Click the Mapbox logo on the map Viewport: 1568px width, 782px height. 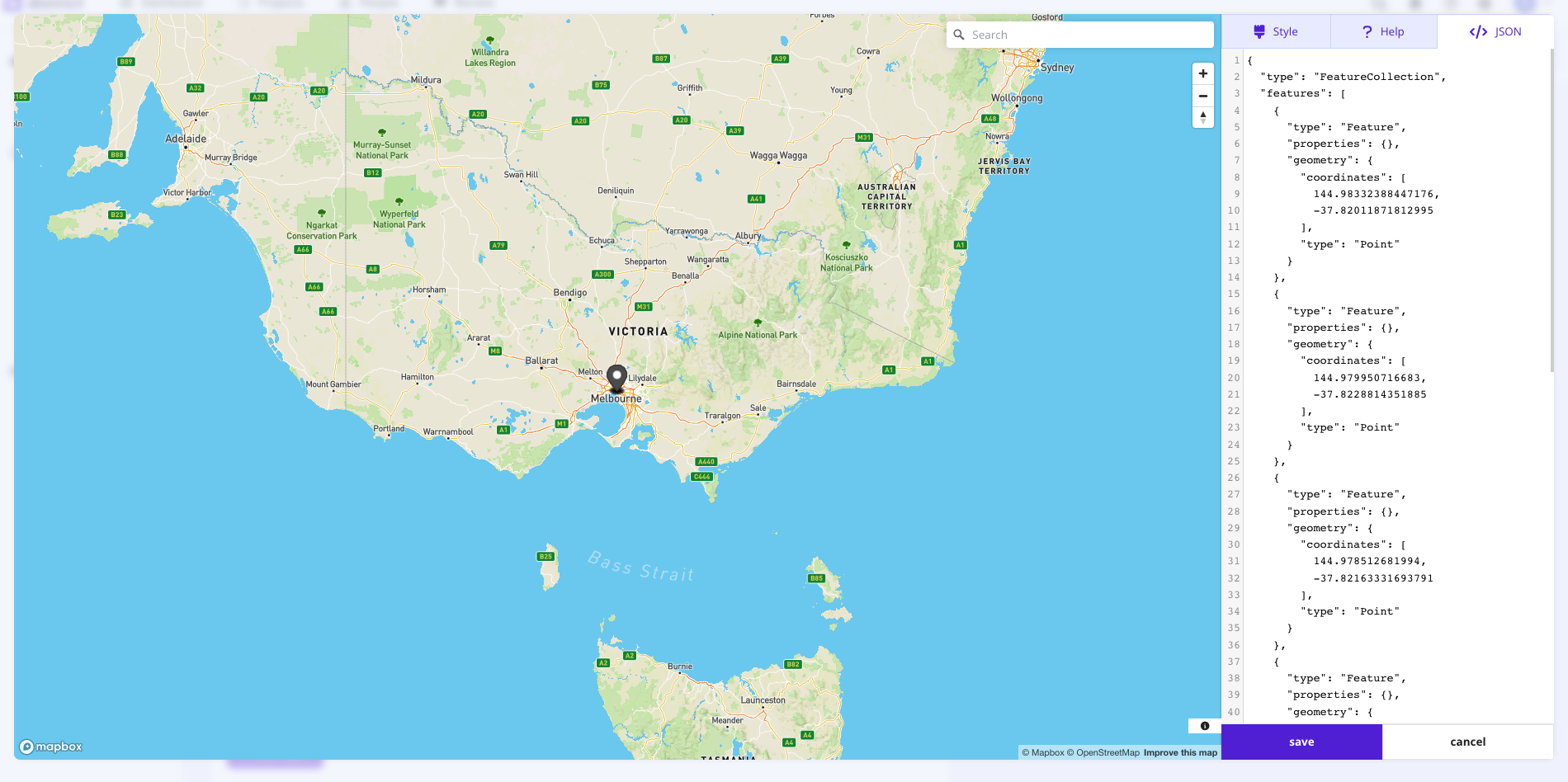pos(51,747)
